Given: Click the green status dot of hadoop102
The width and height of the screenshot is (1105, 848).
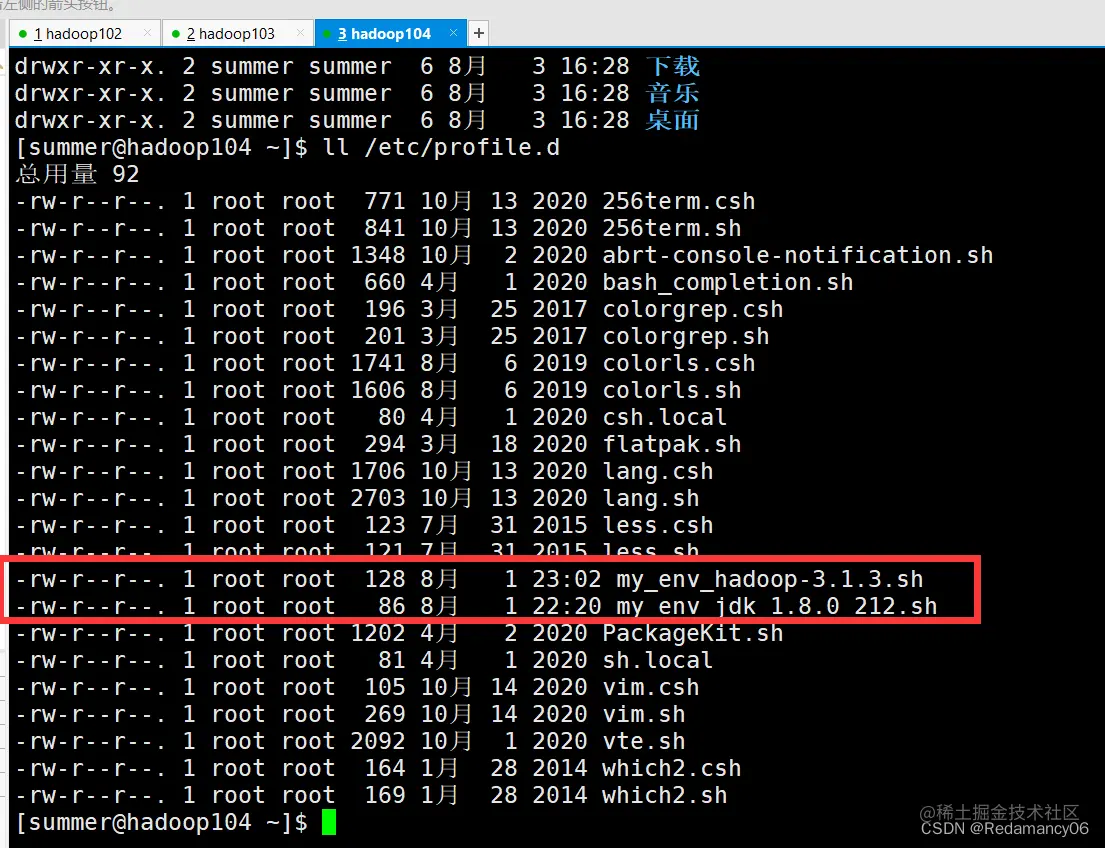Looking at the screenshot, I should pos(23,34).
